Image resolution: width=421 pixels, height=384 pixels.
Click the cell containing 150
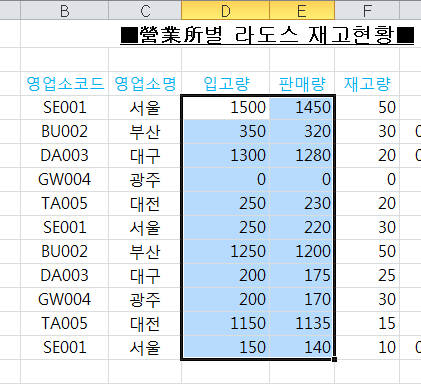(x=225, y=348)
